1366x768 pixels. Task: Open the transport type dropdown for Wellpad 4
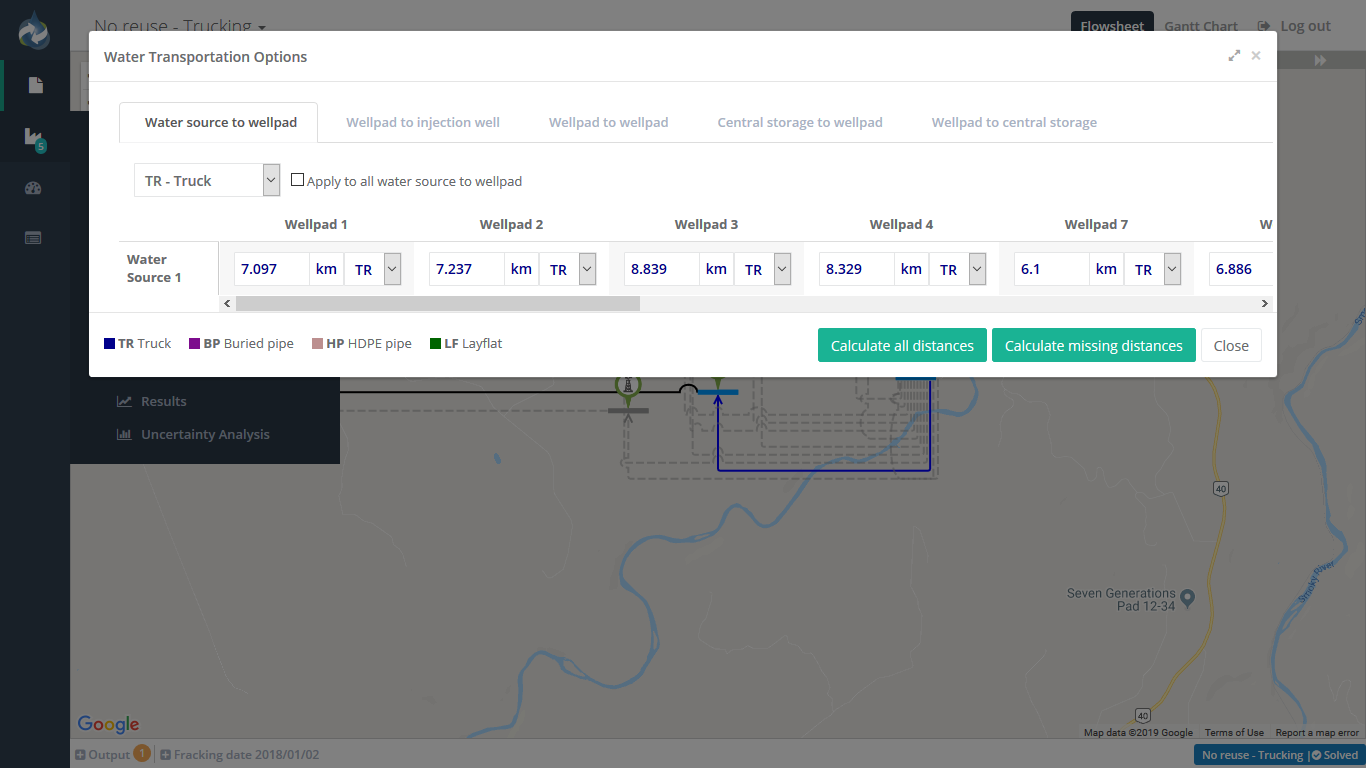point(976,268)
